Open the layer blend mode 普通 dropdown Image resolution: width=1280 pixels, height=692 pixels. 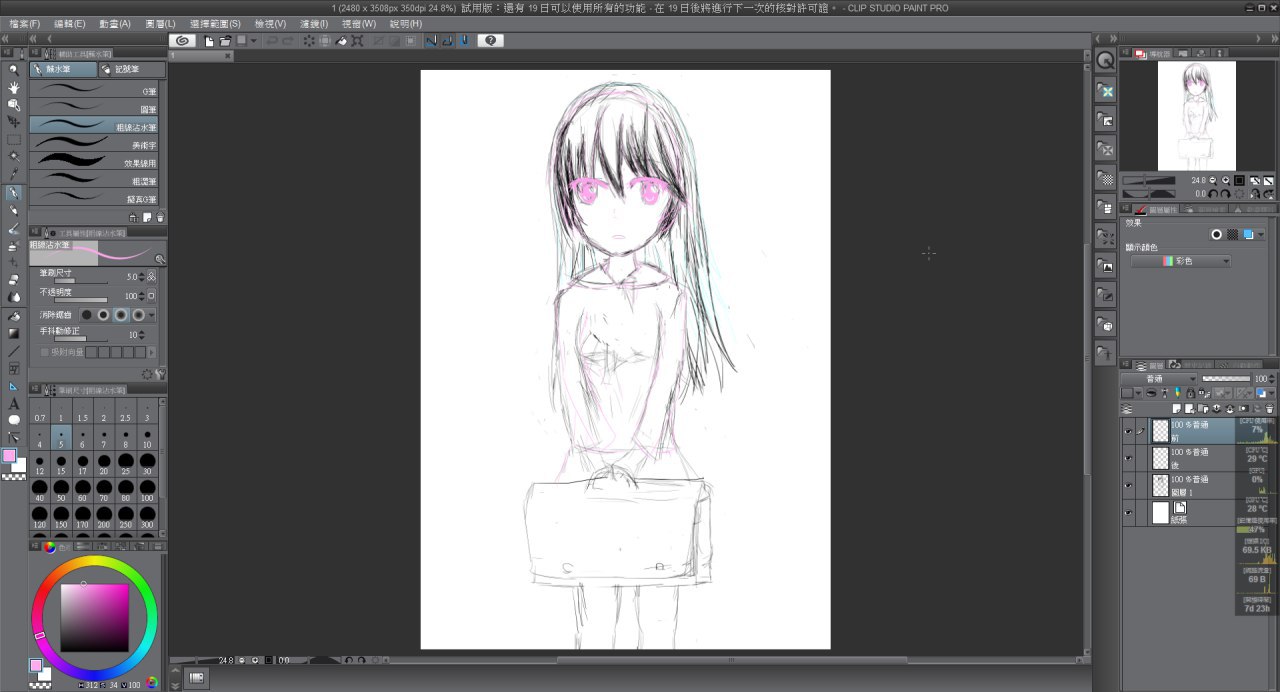click(x=1159, y=379)
